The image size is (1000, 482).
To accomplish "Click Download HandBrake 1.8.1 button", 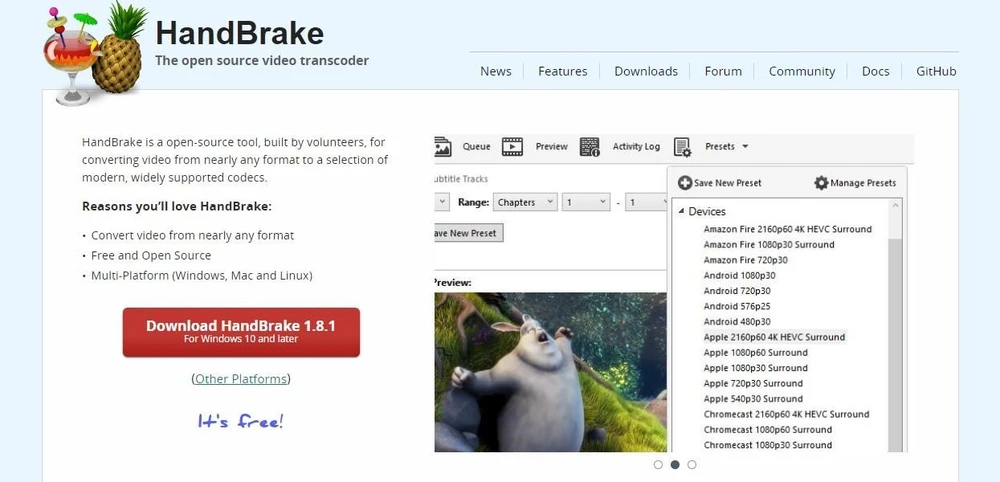I will [x=241, y=332].
